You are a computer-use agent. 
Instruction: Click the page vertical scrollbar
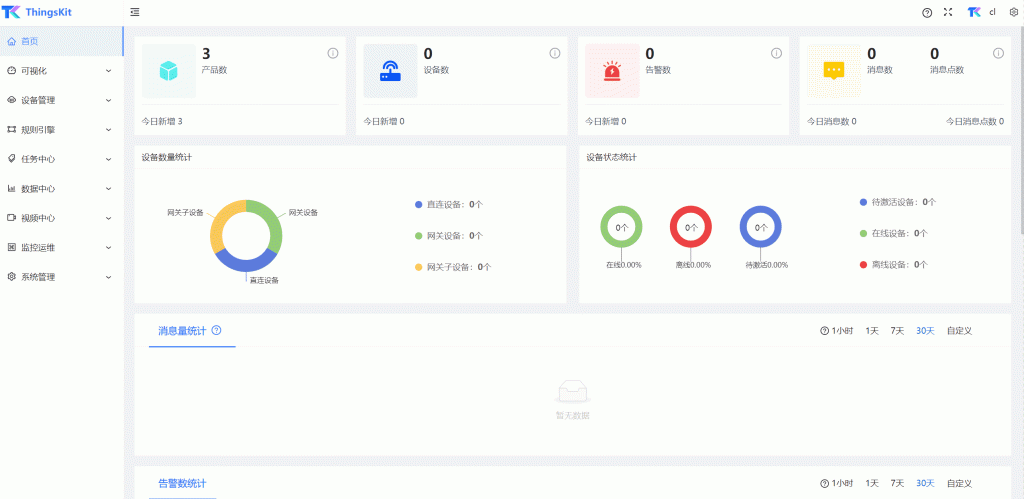click(x=1021, y=131)
